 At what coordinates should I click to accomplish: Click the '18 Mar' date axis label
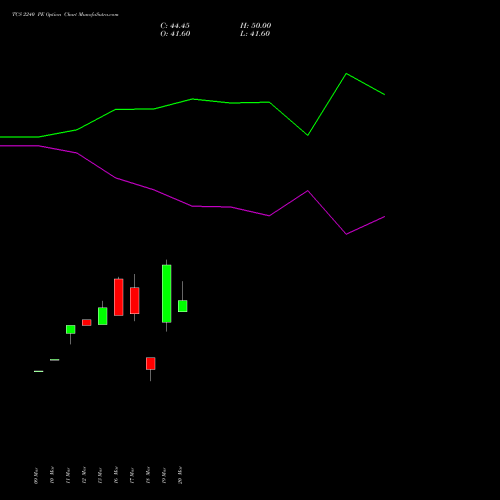[x=148, y=475]
